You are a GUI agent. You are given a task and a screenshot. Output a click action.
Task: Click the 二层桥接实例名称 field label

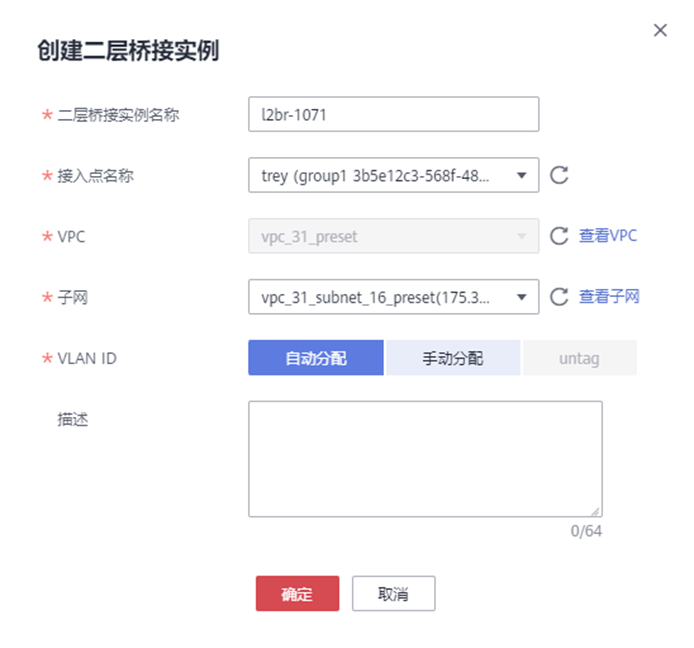click(x=119, y=115)
